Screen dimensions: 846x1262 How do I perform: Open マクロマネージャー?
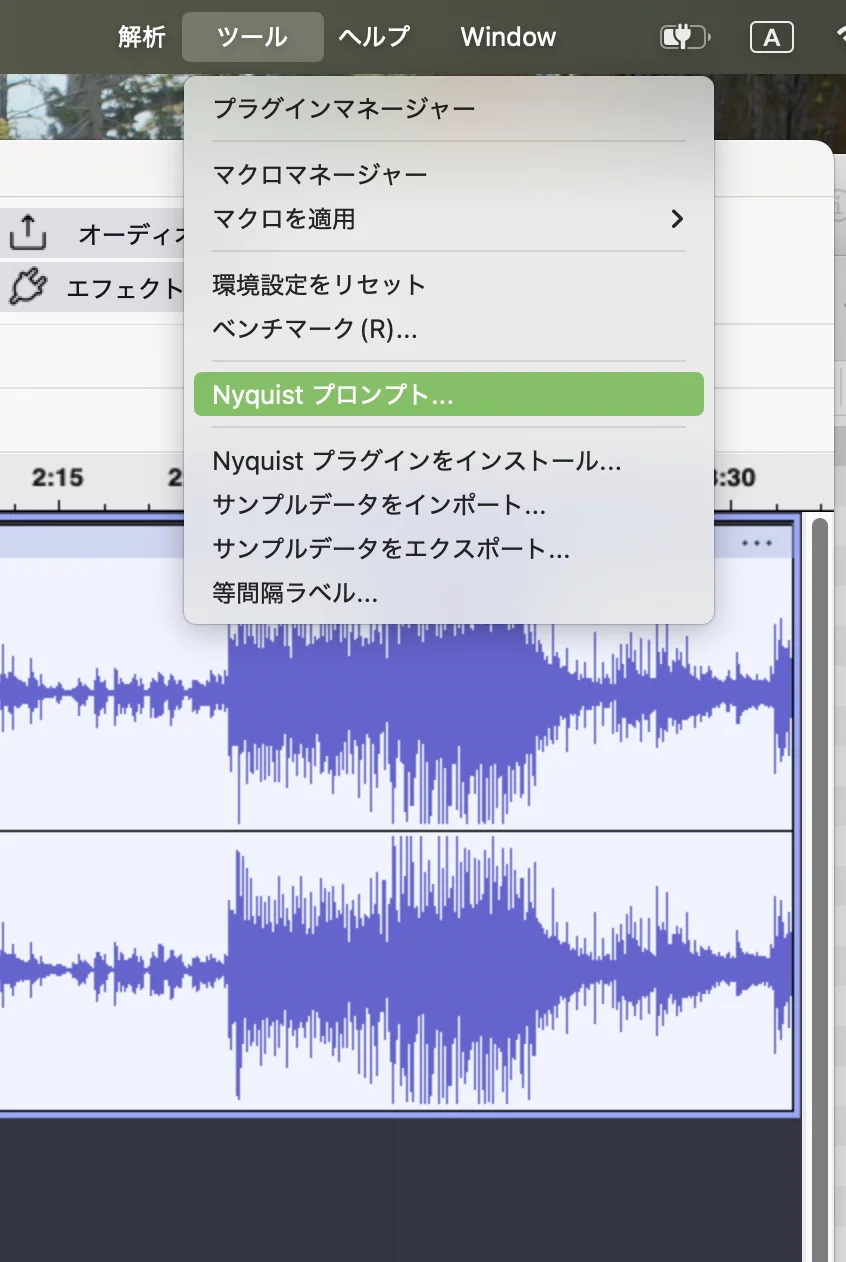320,175
